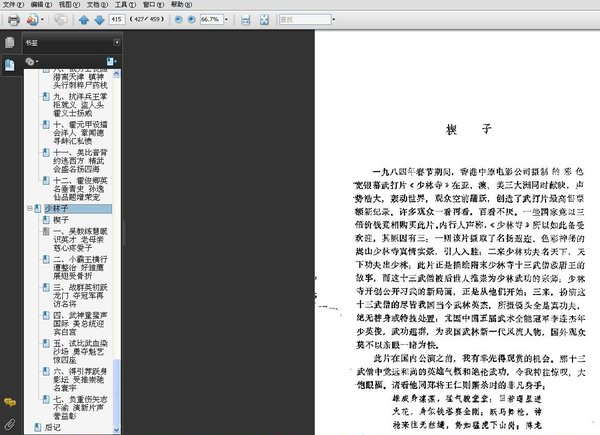Click the bookmarks panel scroll-up arrow
This screenshot has width=600, height=435.
(117, 74)
